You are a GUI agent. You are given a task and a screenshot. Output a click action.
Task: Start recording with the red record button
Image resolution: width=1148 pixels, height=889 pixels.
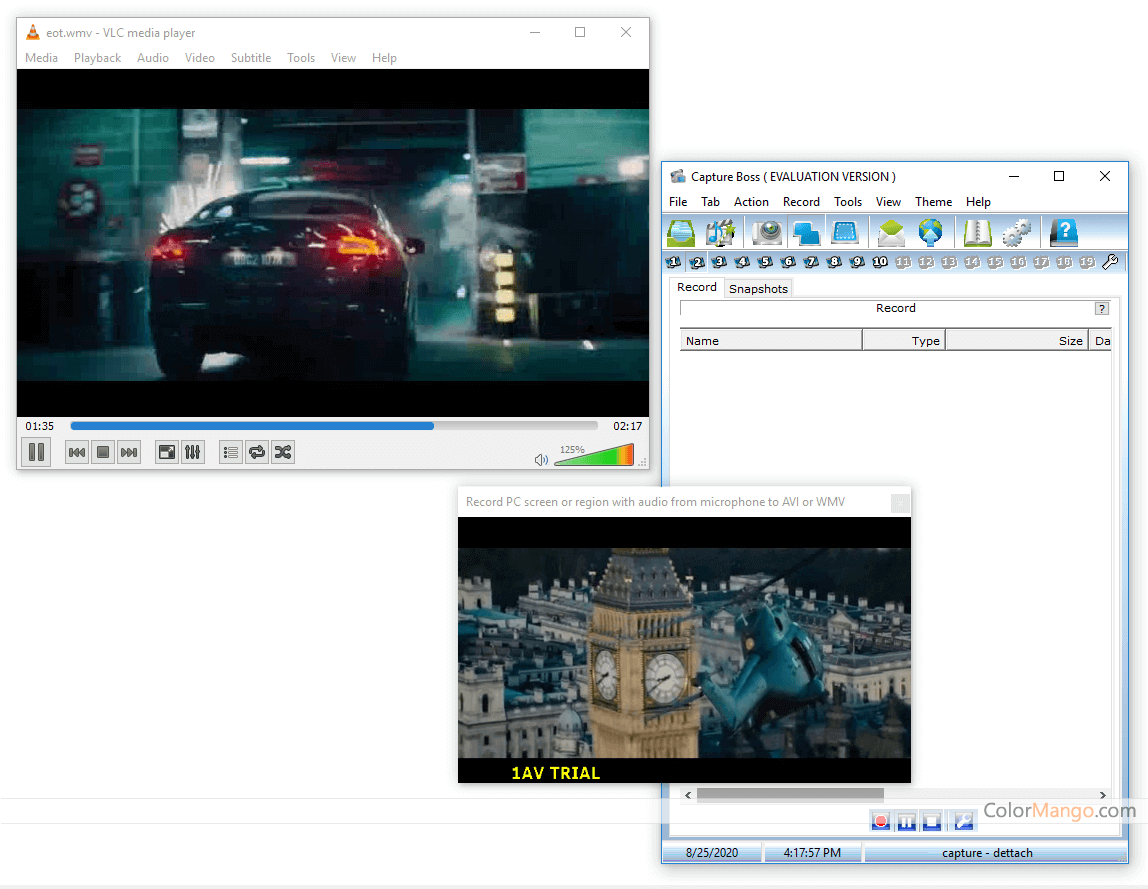pos(880,821)
